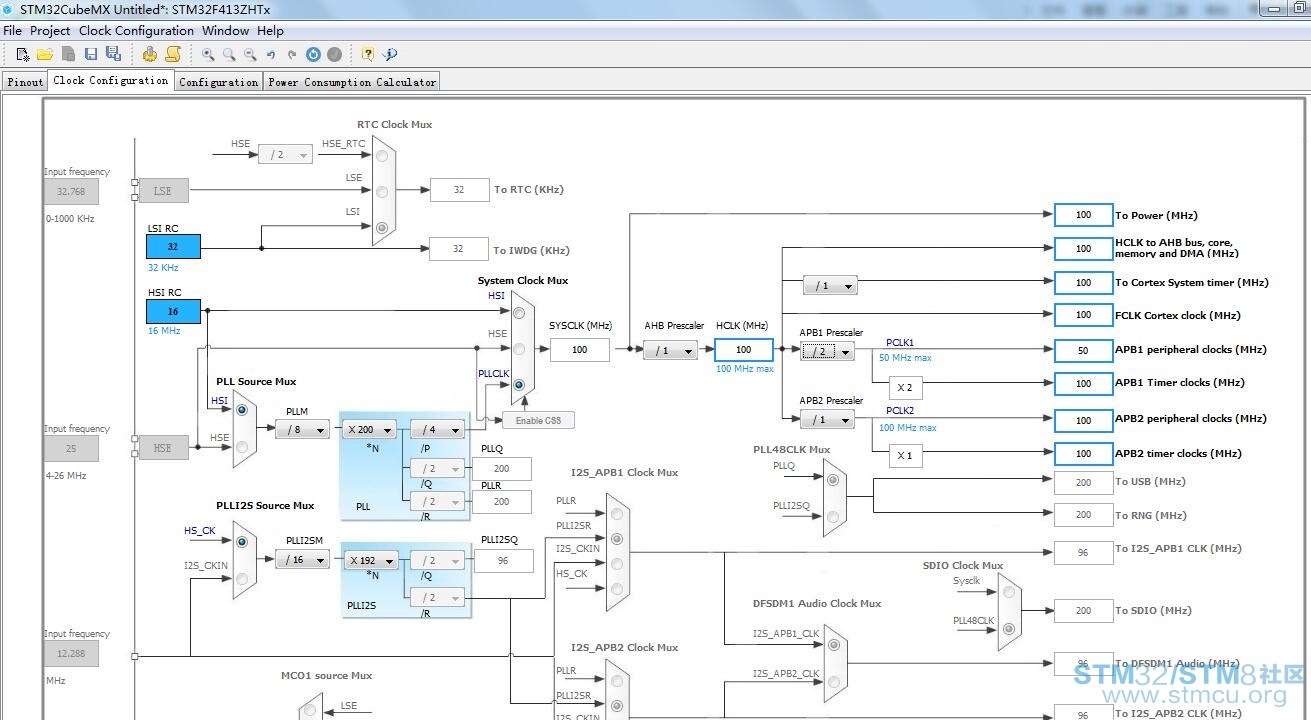This screenshot has height=720, width=1311.
Task: Select PLLCLK in System Clock Mux
Action: point(519,385)
